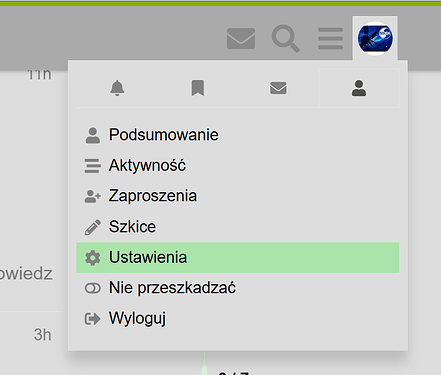Click the toggle switch icon for do-not-disturb

(x=92, y=288)
